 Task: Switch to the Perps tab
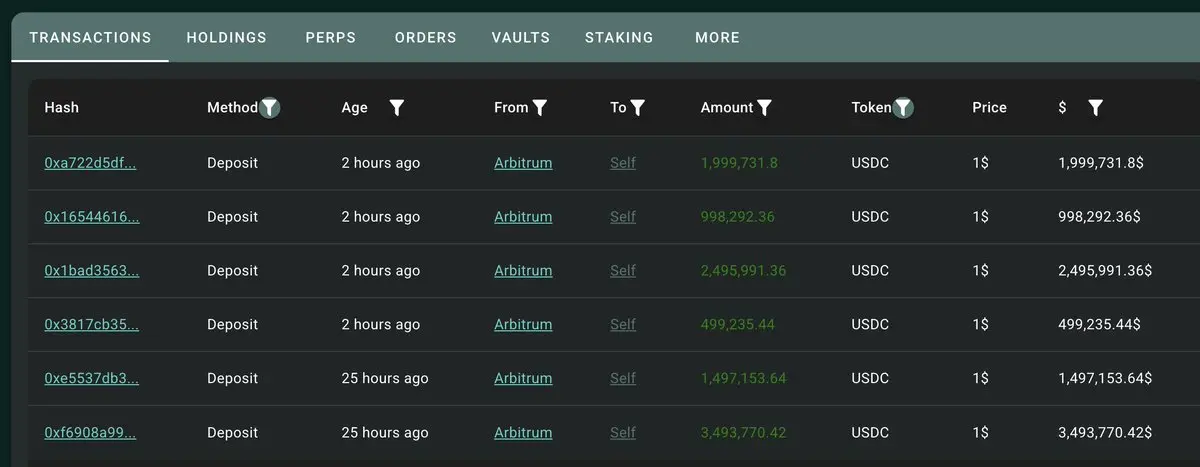pyautogui.click(x=331, y=38)
